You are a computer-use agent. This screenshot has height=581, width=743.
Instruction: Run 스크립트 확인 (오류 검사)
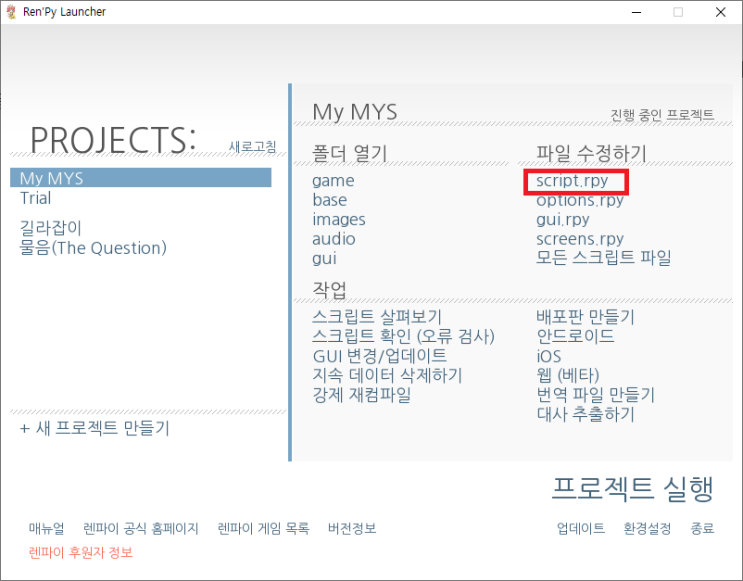(403, 336)
